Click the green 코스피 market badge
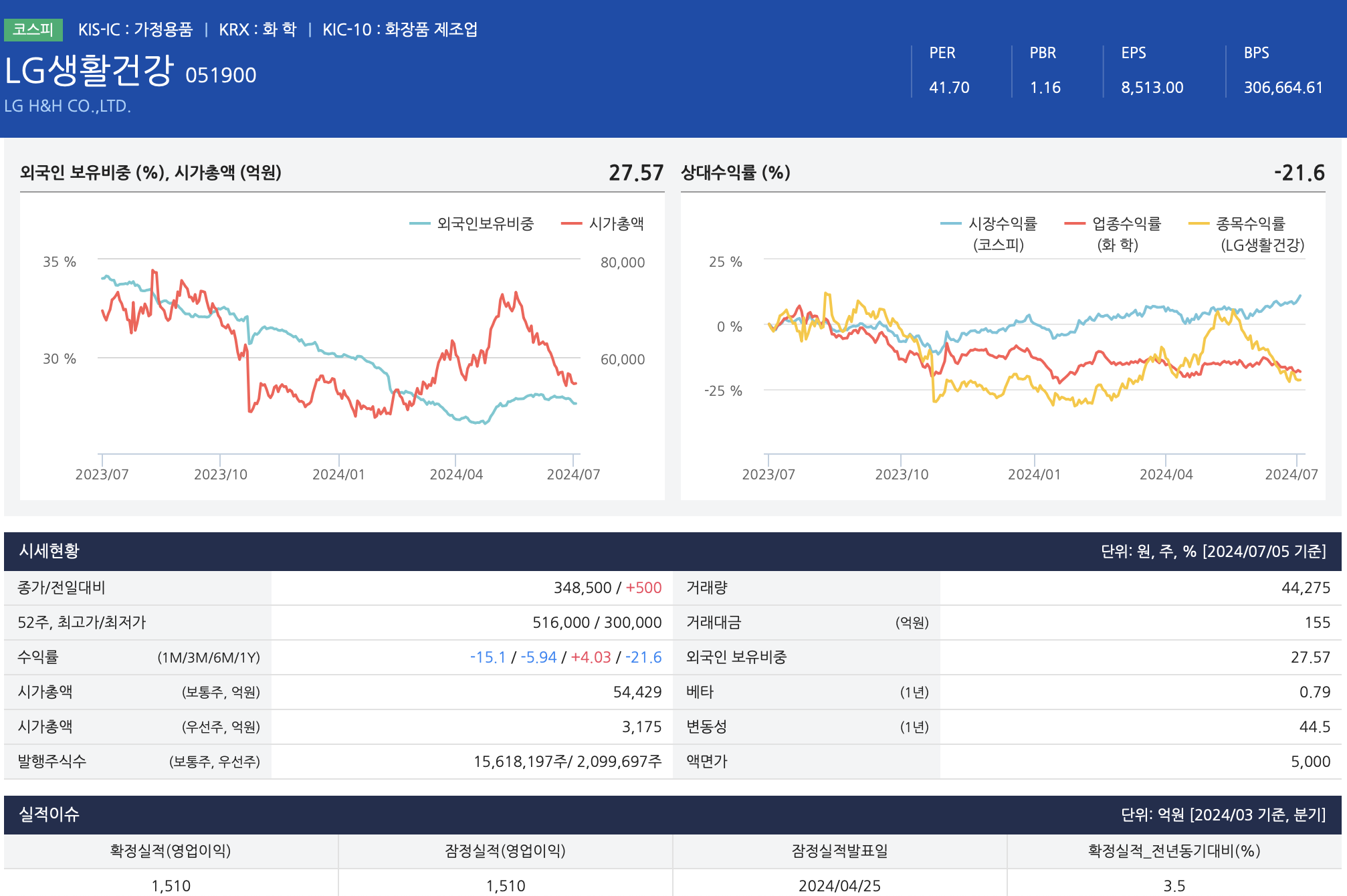The height and width of the screenshot is (896, 1347). pos(33,29)
